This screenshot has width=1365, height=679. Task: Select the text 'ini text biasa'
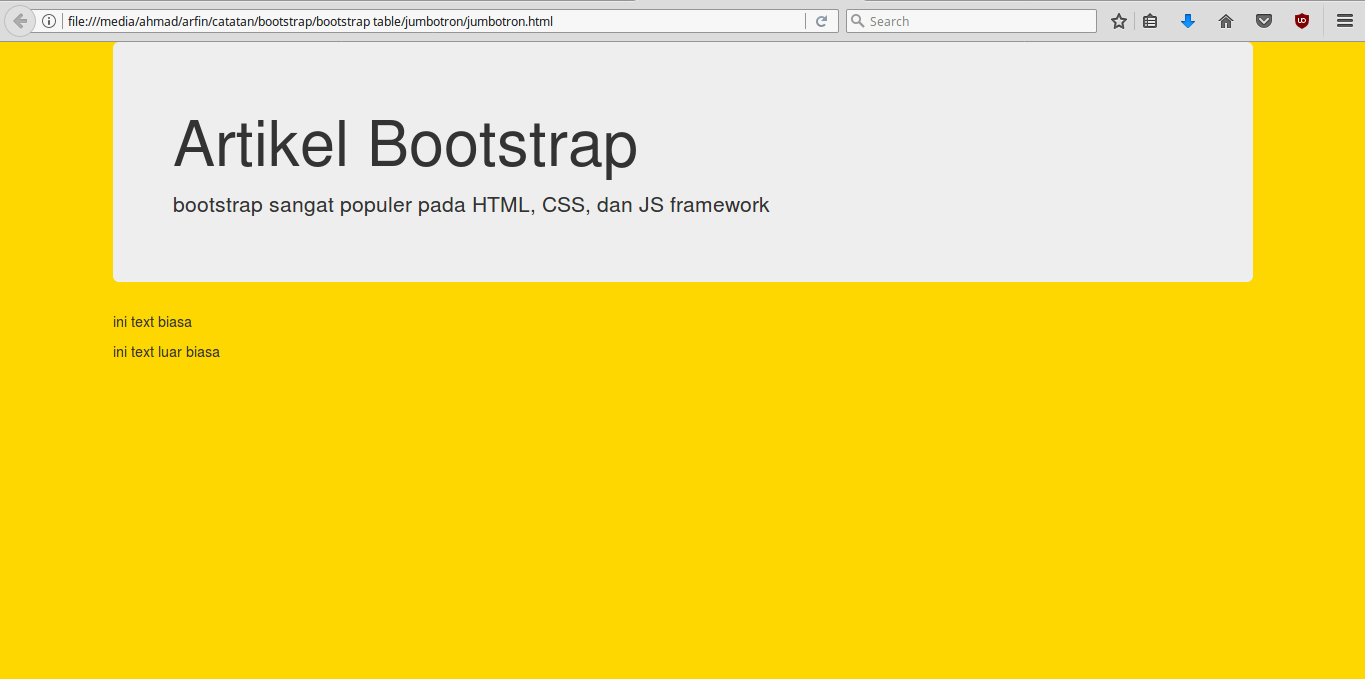(152, 322)
